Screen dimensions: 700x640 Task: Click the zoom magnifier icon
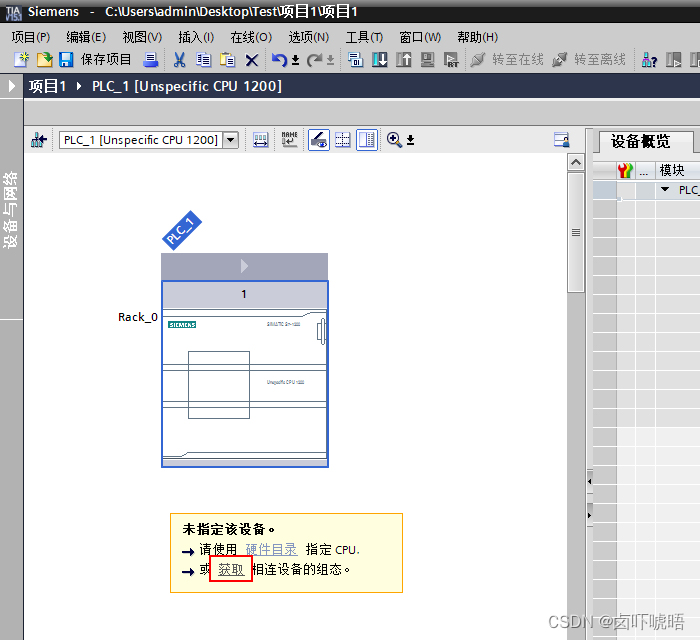pos(394,140)
